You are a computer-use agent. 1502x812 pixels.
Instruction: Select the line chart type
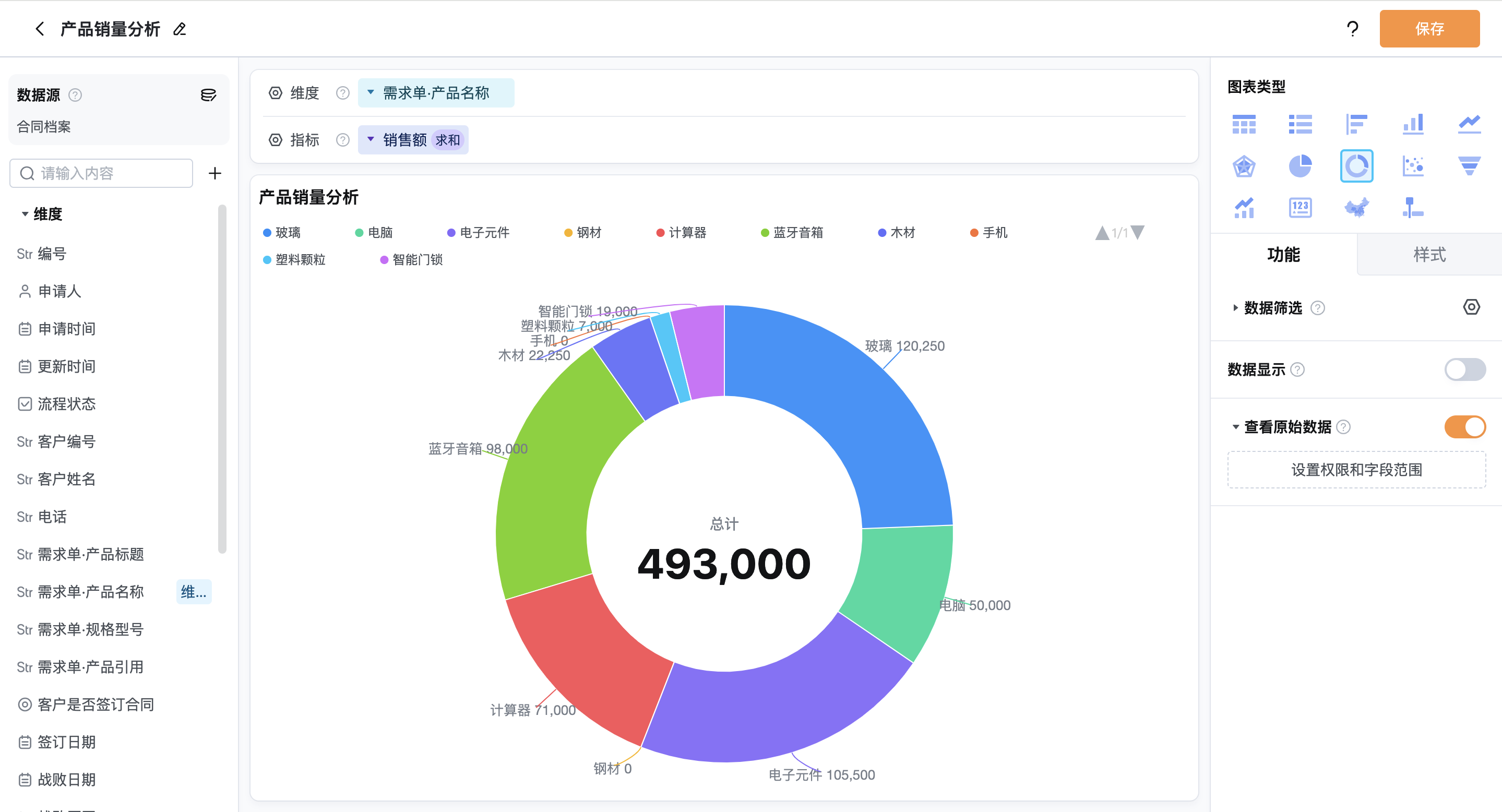pyautogui.click(x=1469, y=124)
